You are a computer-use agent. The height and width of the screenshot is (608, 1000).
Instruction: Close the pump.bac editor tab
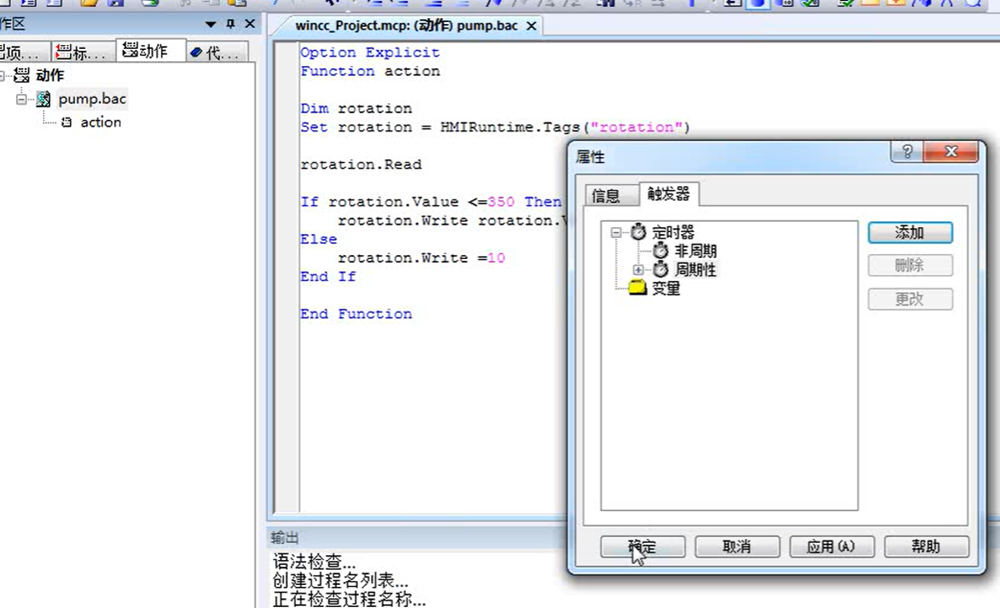(531, 26)
